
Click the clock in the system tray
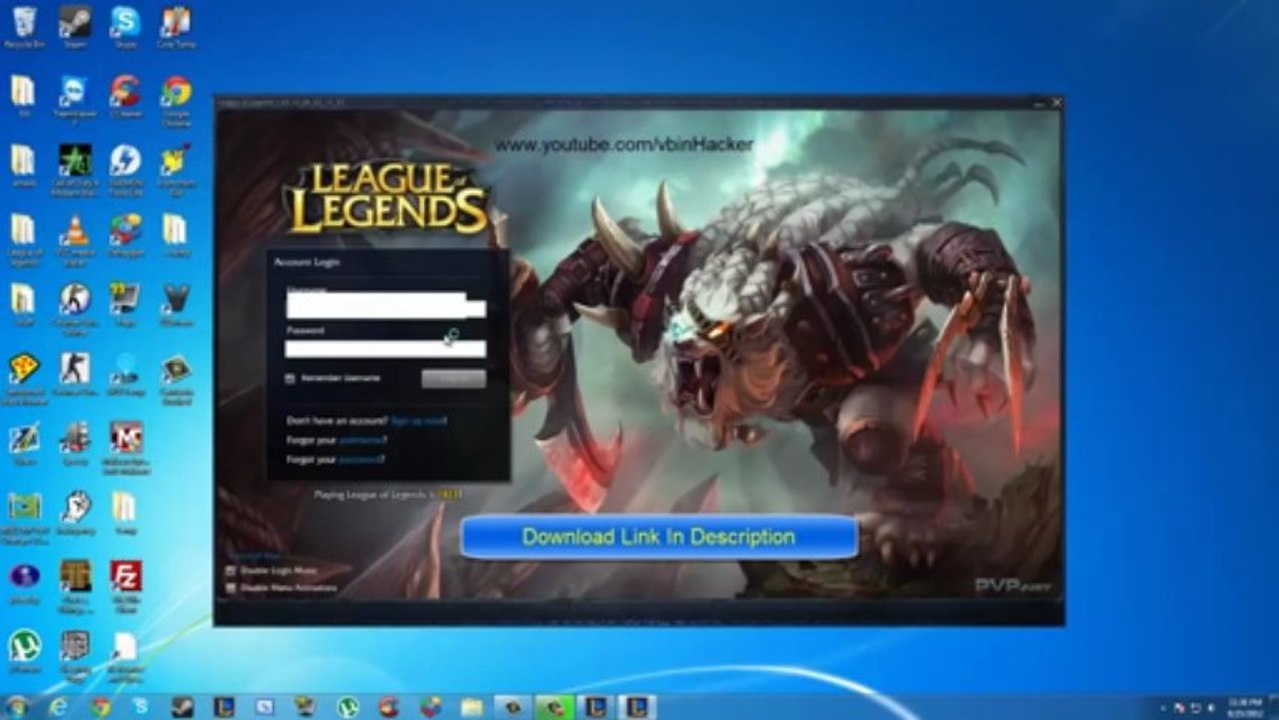coord(1243,707)
